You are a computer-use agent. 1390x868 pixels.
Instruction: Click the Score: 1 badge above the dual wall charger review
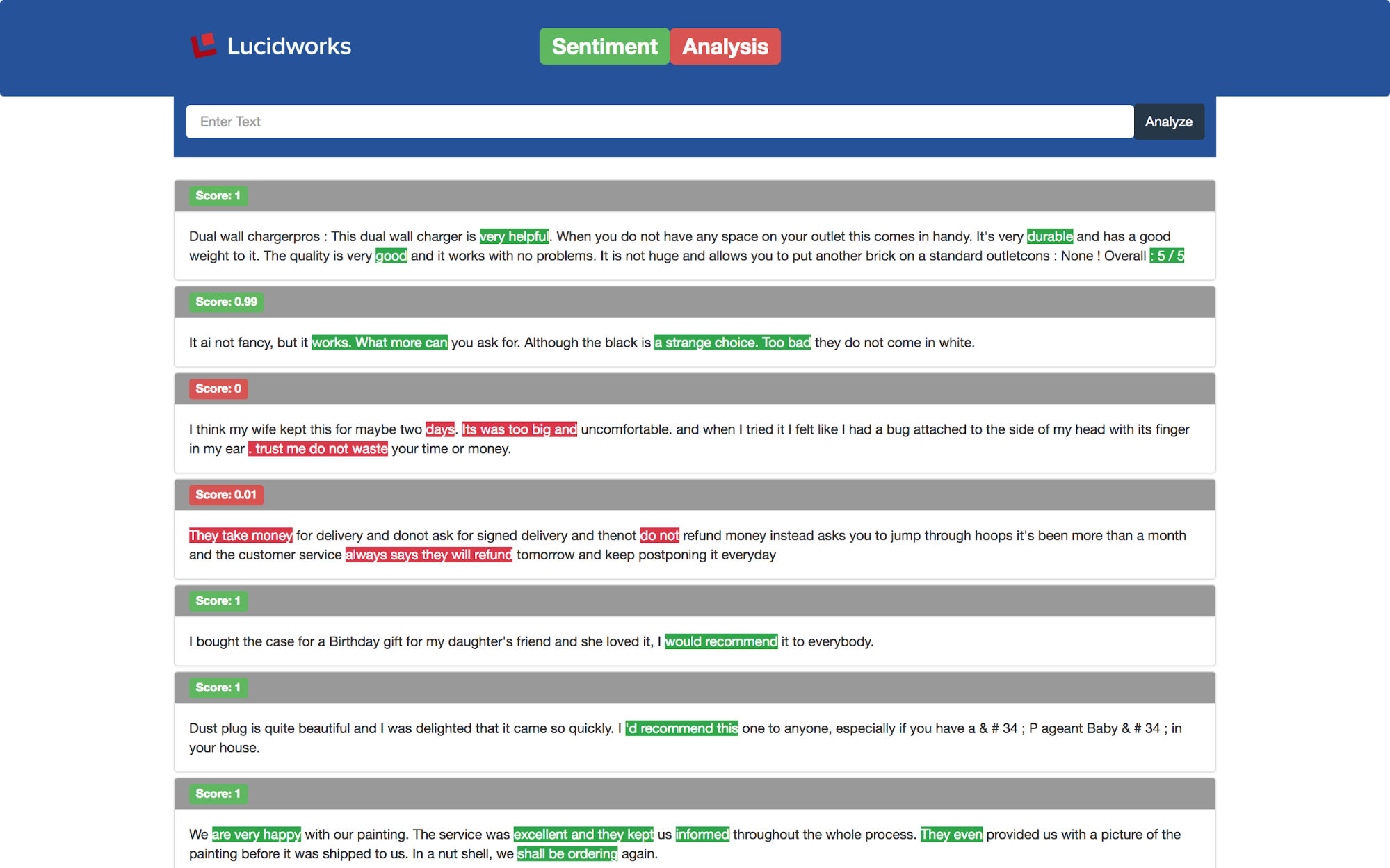(x=218, y=196)
